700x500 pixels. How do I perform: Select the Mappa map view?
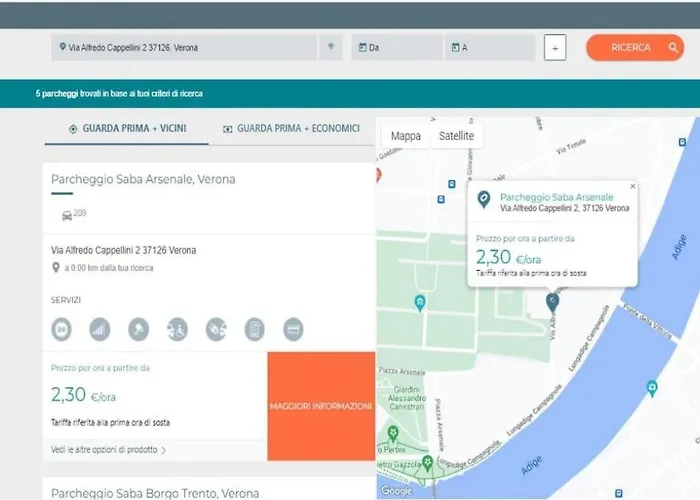[x=405, y=136]
